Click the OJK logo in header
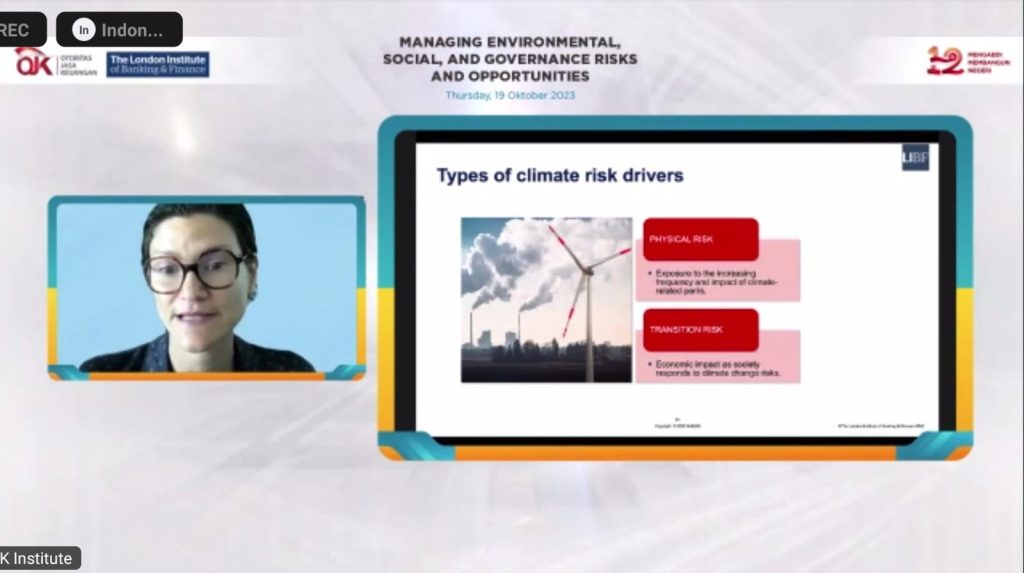1024x573 pixels. pos(35,63)
